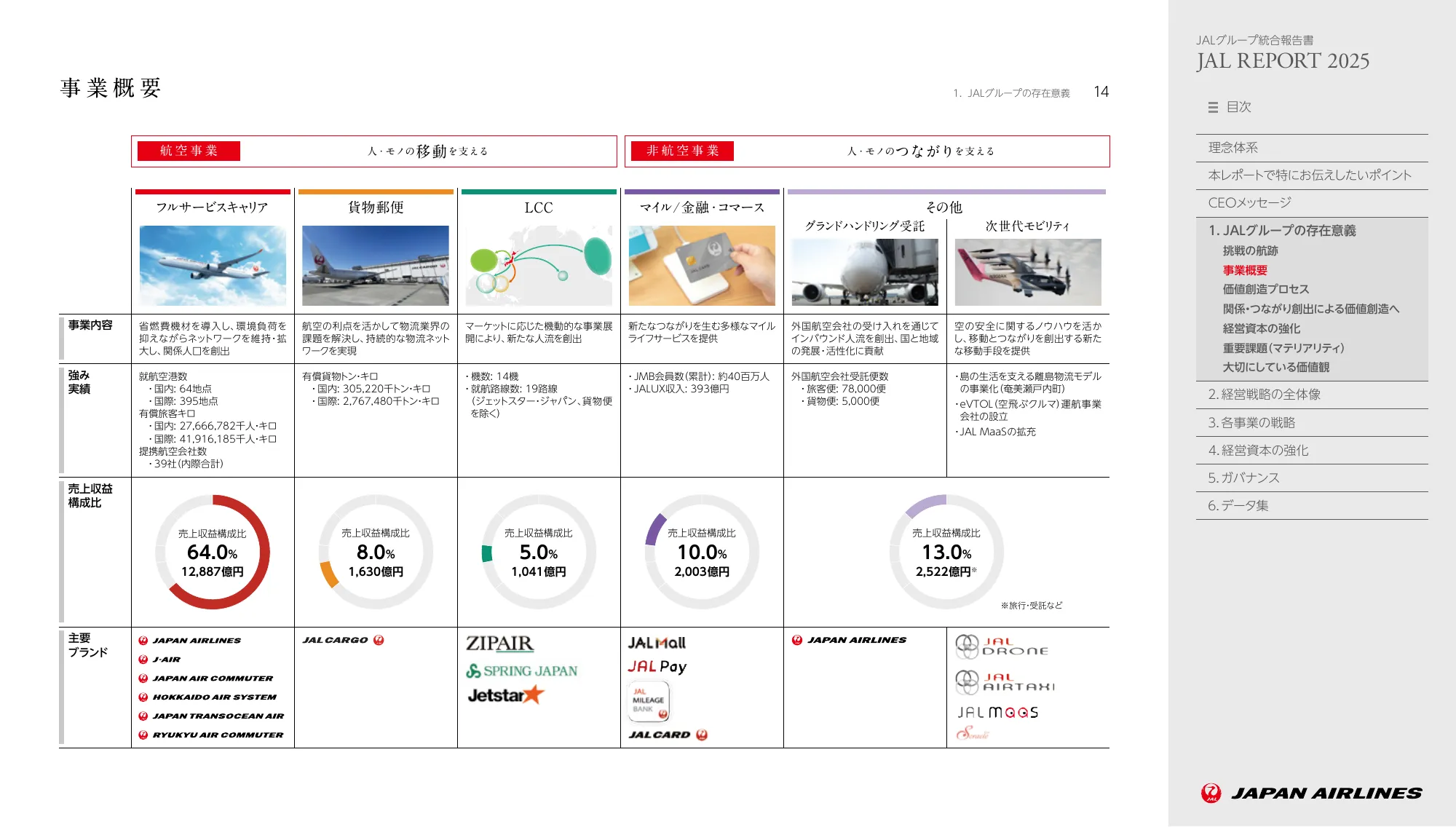Click the JAPAN AIR COMMUTER logo
Image resolution: width=1456 pixels, height=827 pixels.
206,678
